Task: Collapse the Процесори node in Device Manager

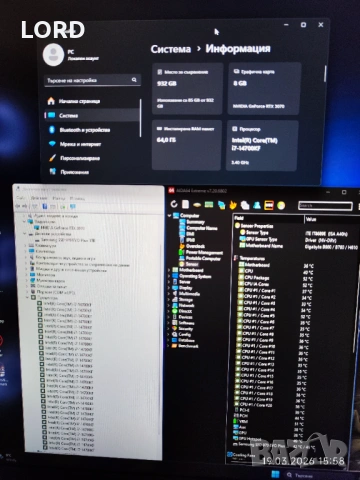Action: (x=28, y=298)
